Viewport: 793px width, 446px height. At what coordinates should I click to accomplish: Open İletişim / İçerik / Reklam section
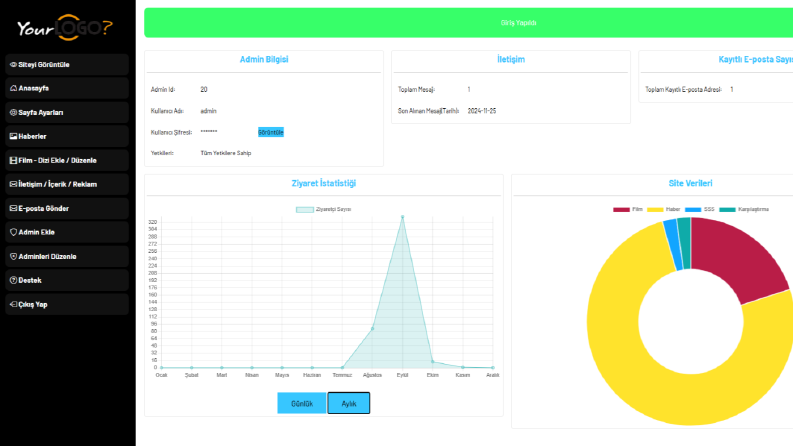[67, 184]
